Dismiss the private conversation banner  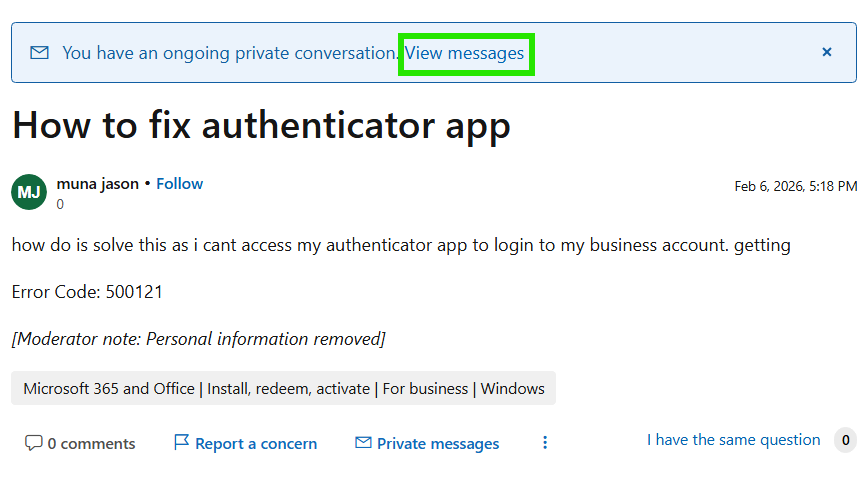point(826,52)
